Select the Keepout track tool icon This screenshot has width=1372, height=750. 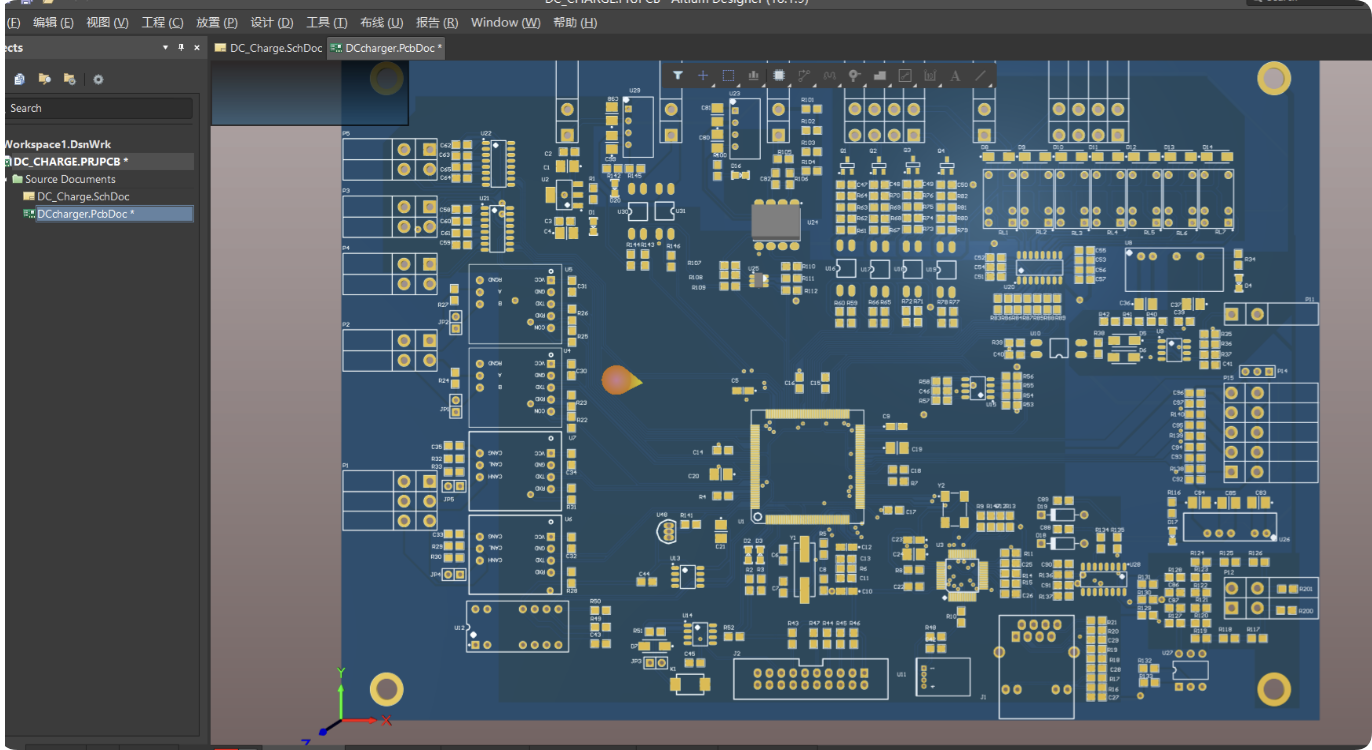[905, 75]
